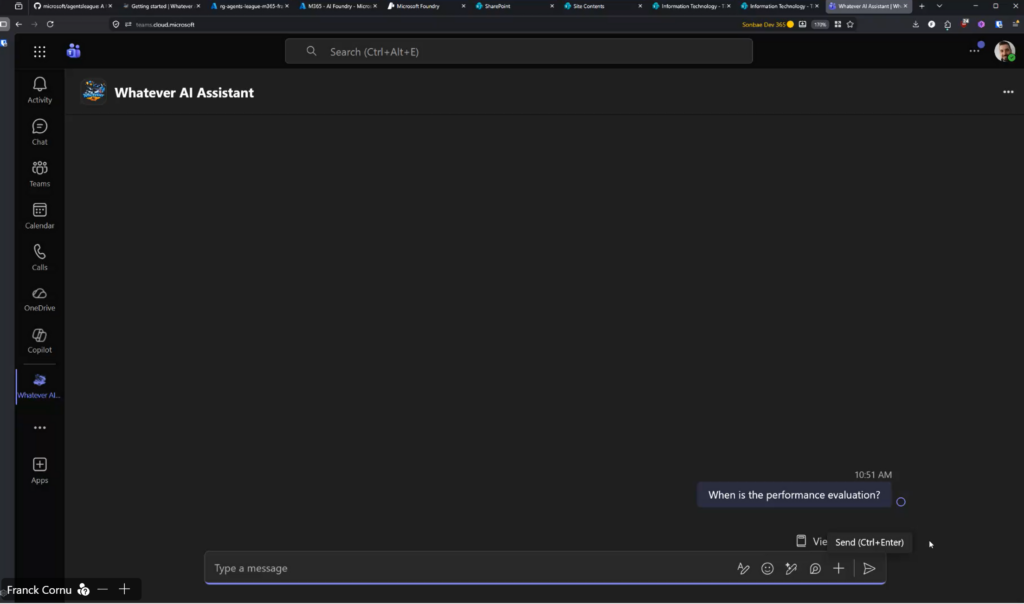Expand the browser tab list chevron

coord(939,6)
